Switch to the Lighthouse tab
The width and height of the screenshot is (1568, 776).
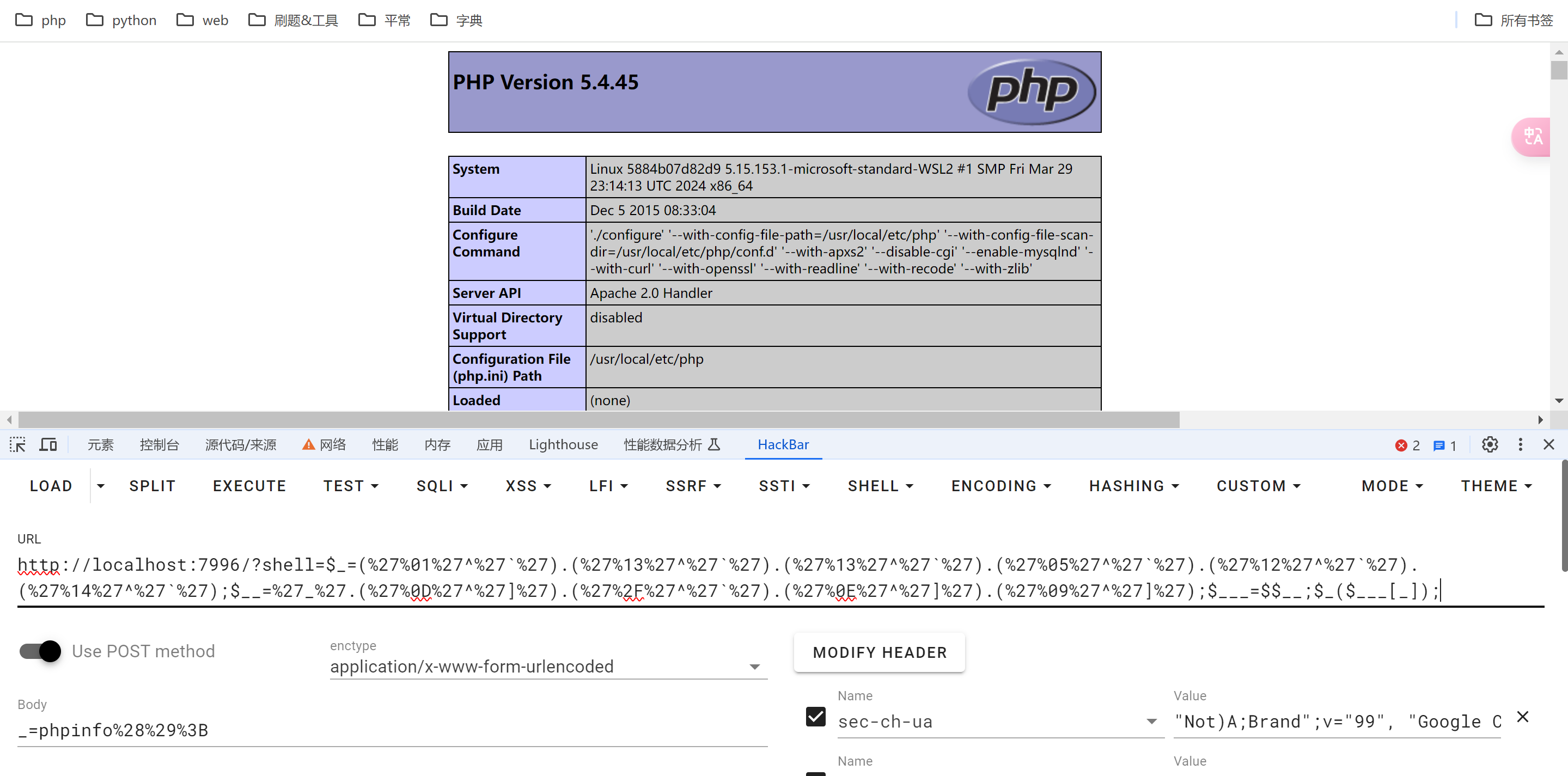tap(563, 445)
